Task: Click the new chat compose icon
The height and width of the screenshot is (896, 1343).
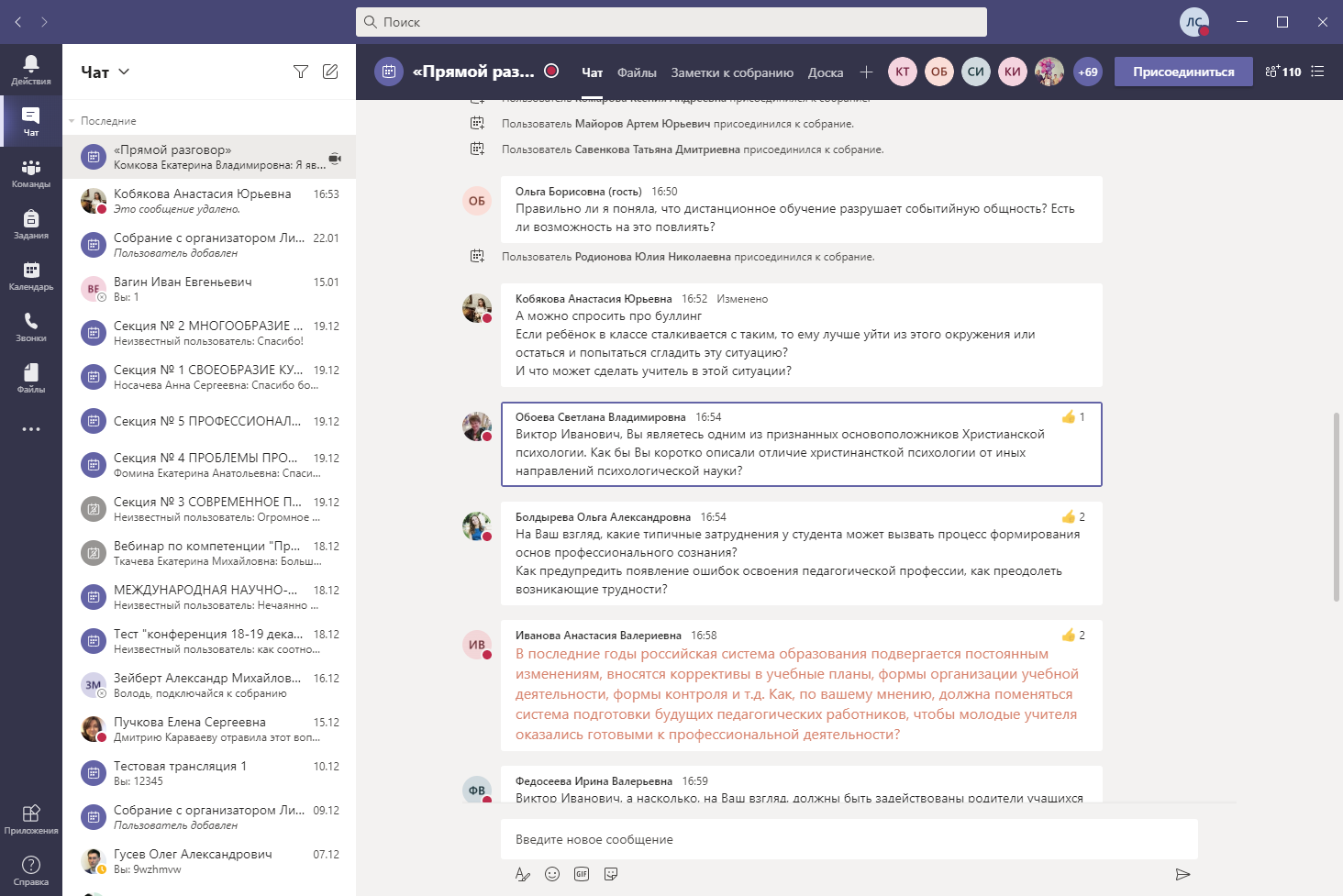Action: pyautogui.click(x=330, y=72)
